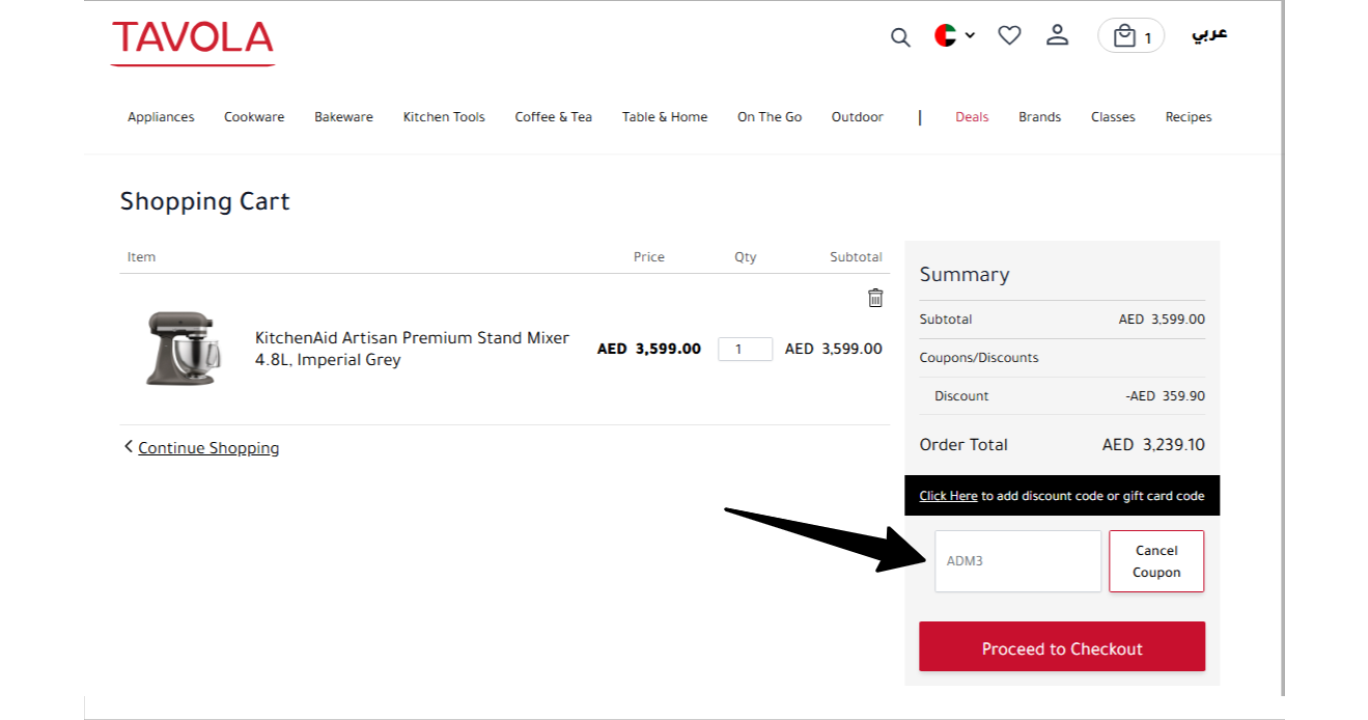
Task: Open the account profile icon
Action: coord(1057,35)
